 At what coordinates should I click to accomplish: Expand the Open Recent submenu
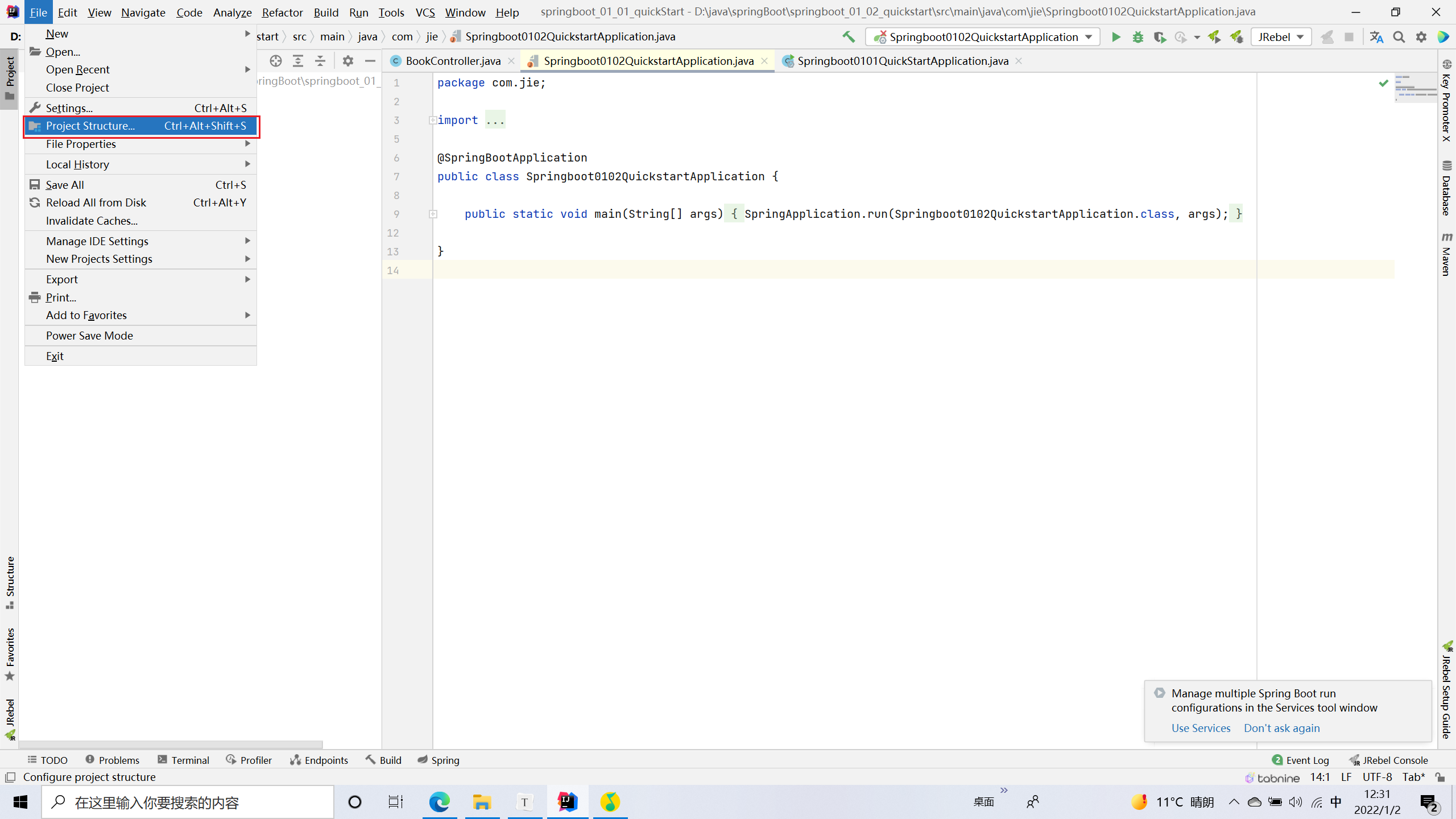(x=141, y=69)
